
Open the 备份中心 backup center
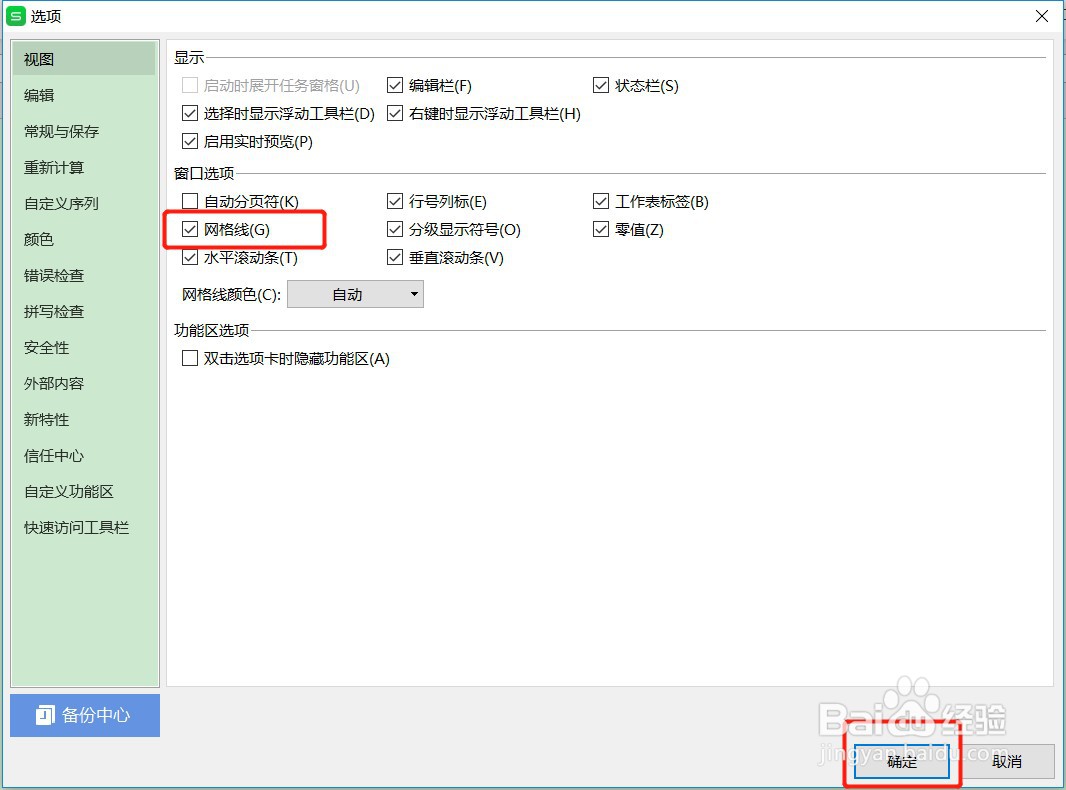[x=85, y=715]
